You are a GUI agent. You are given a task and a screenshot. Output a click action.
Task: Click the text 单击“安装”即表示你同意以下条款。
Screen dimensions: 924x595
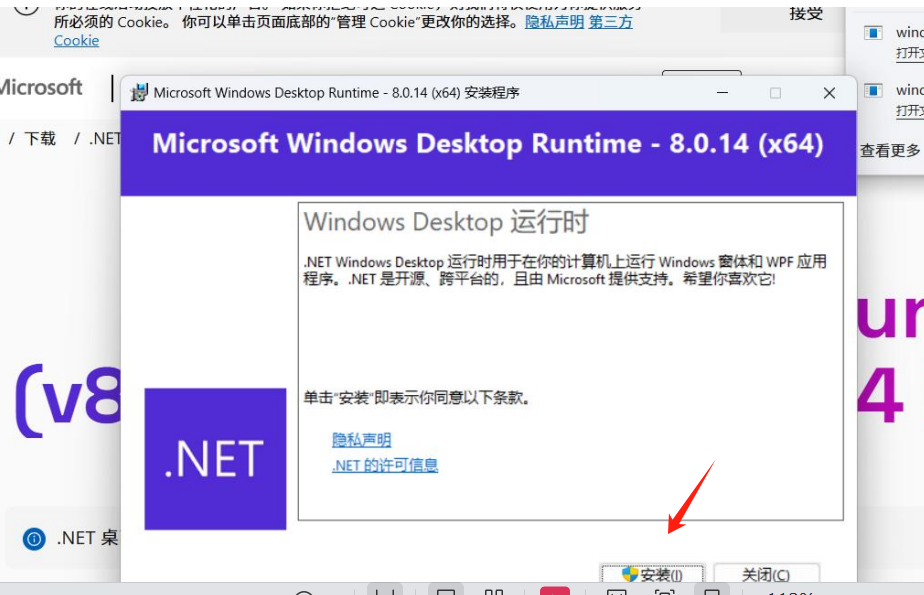pos(418,398)
